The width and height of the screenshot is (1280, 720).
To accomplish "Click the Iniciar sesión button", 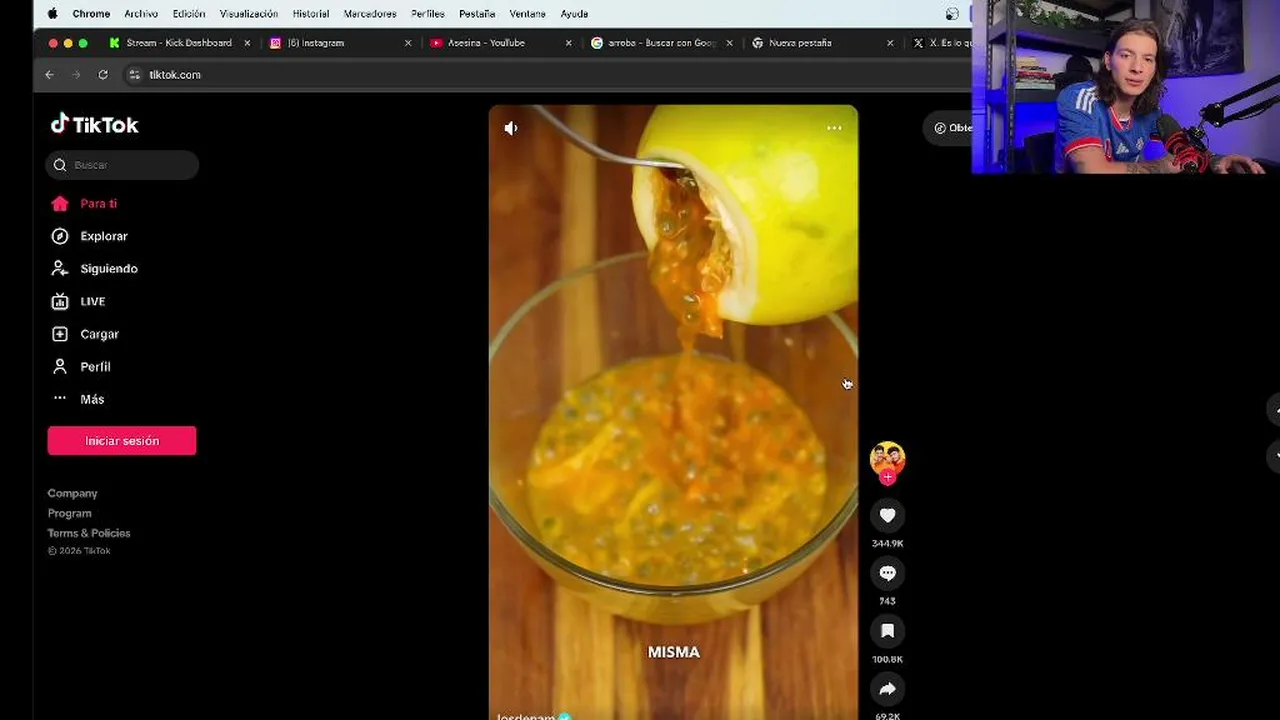I will click(122, 441).
